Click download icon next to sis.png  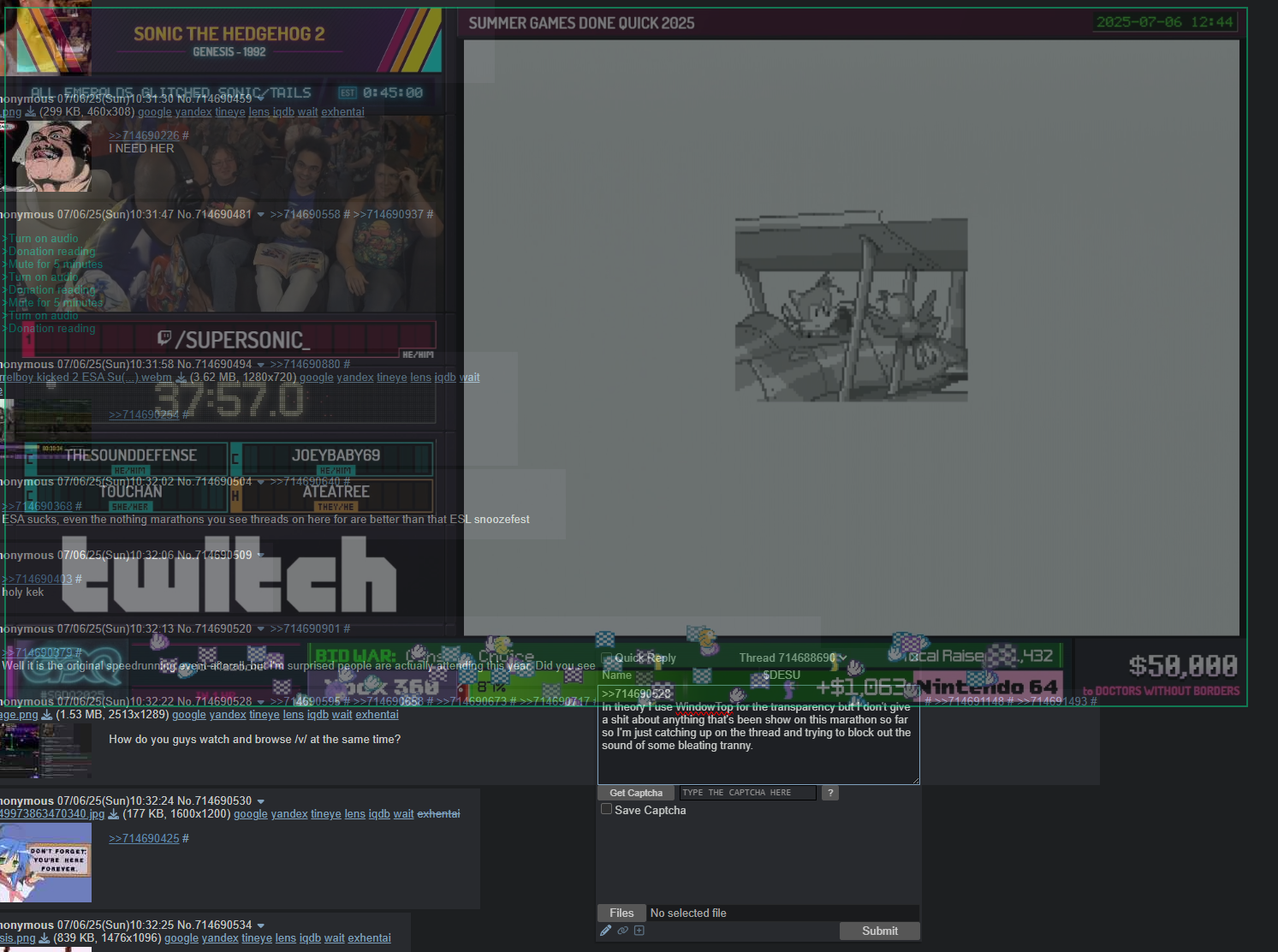(45, 938)
